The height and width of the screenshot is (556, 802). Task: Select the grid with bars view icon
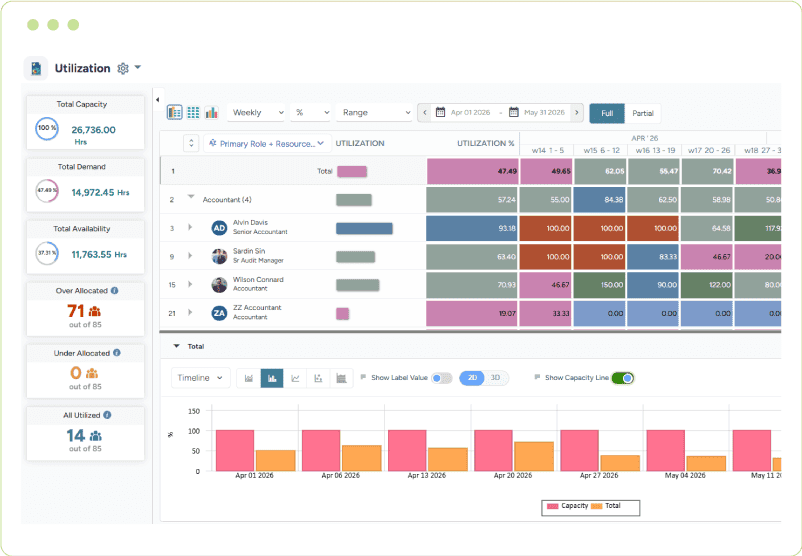tap(174, 113)
